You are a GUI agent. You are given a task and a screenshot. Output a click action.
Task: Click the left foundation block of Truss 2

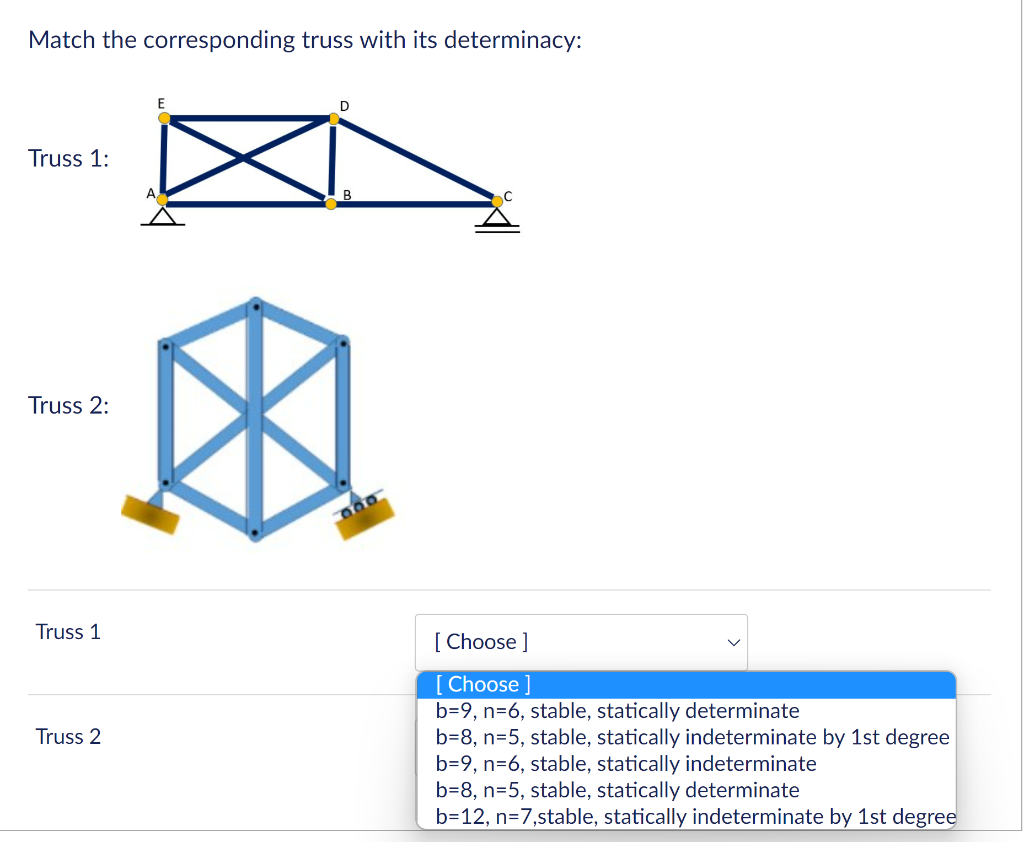[150, 514]
